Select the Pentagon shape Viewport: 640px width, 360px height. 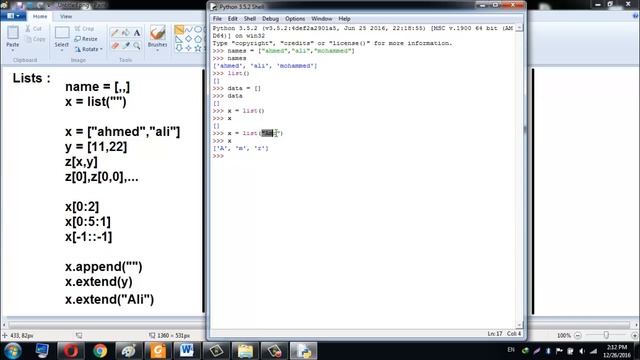[198, 39]
